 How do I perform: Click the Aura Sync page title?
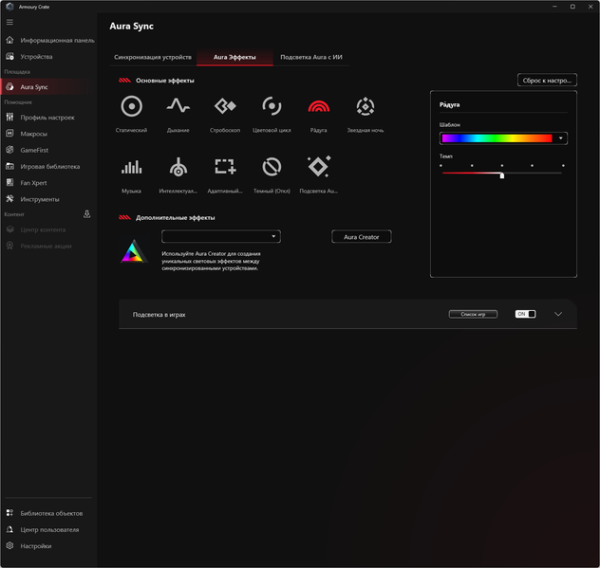131,26
